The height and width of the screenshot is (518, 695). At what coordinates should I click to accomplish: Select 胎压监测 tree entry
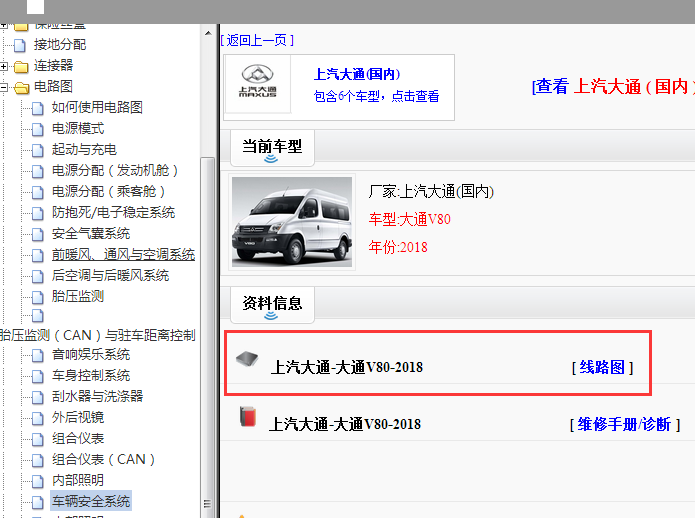pyautogui.click(x=78, y=296)
